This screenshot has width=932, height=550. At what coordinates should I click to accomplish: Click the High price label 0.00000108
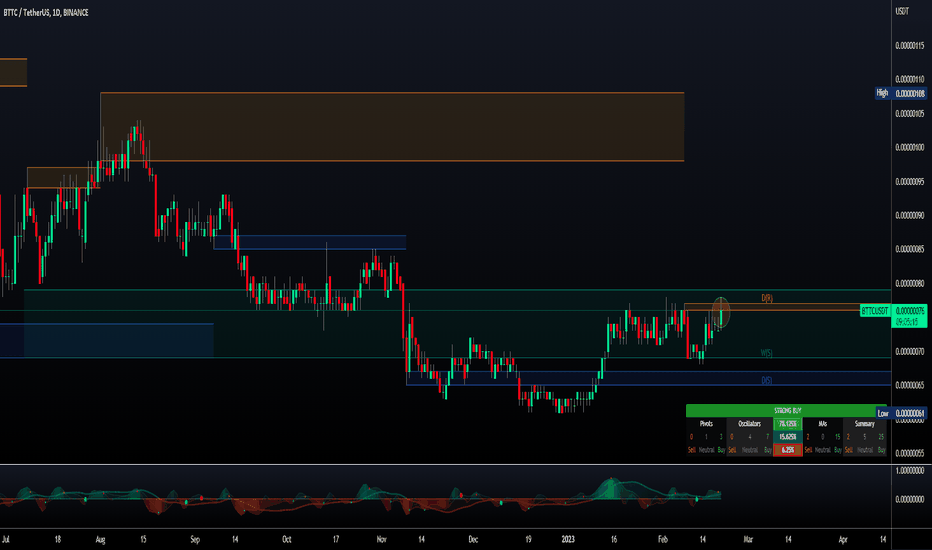[900, 93]
